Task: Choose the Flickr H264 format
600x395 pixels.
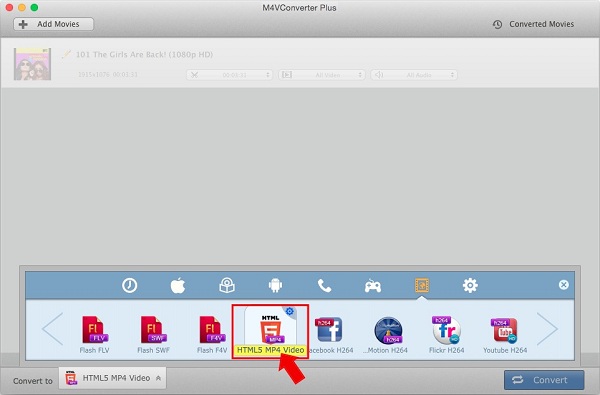Action: tap(447, 334)
